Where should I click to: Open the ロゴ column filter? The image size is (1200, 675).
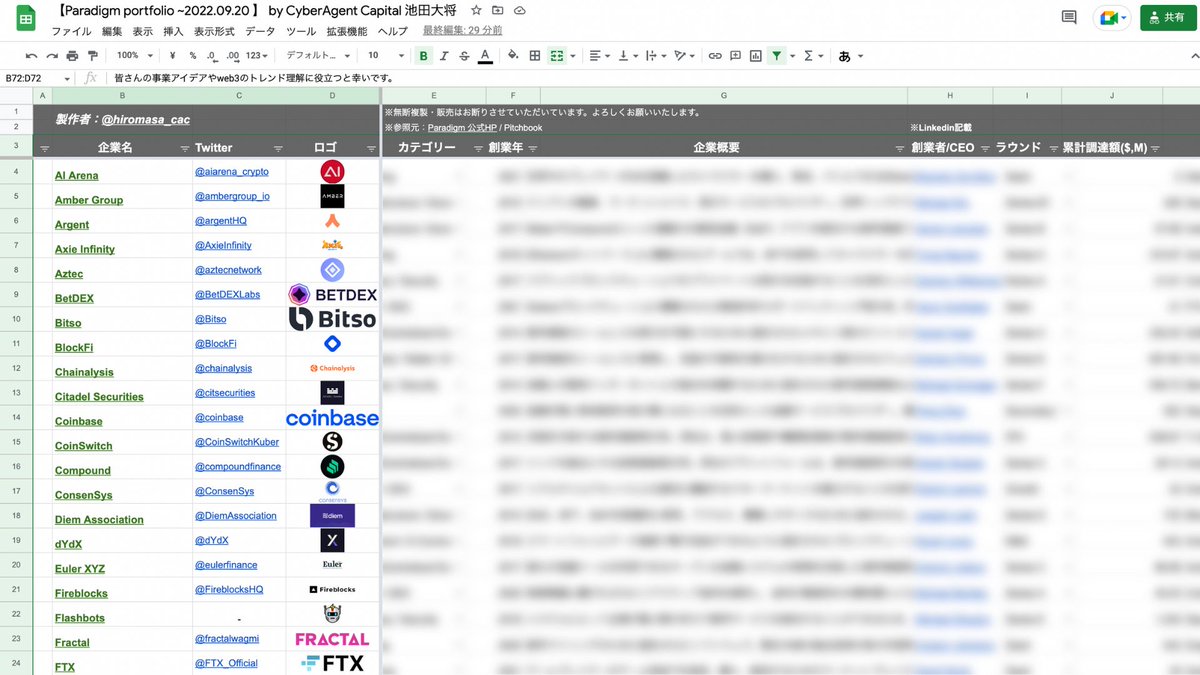click(371, 148)
